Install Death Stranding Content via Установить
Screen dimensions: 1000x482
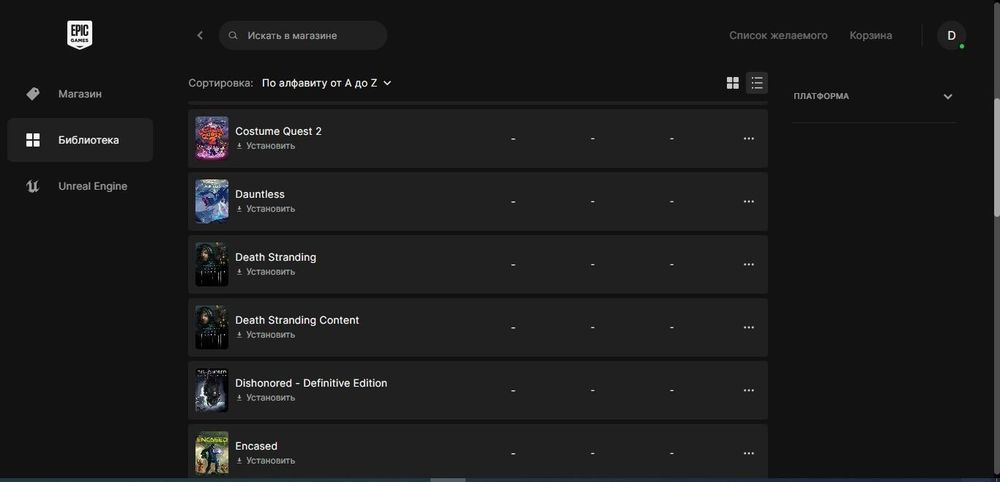[x=265, y=335]
